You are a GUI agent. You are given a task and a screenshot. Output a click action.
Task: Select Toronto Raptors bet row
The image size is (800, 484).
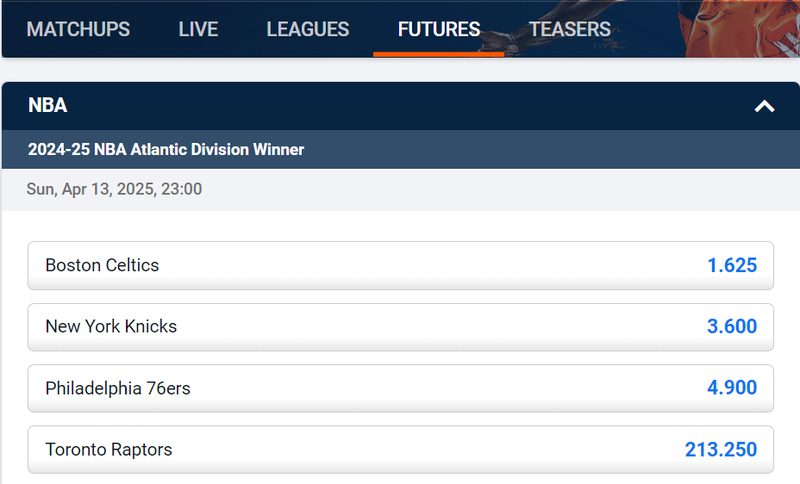pos(401,449)
